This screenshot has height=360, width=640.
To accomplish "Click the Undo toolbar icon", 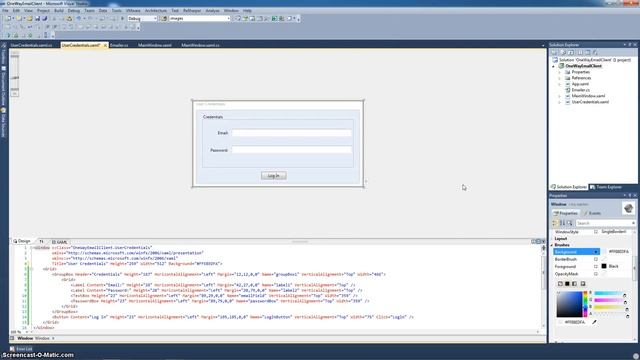I will coord(78,18).
